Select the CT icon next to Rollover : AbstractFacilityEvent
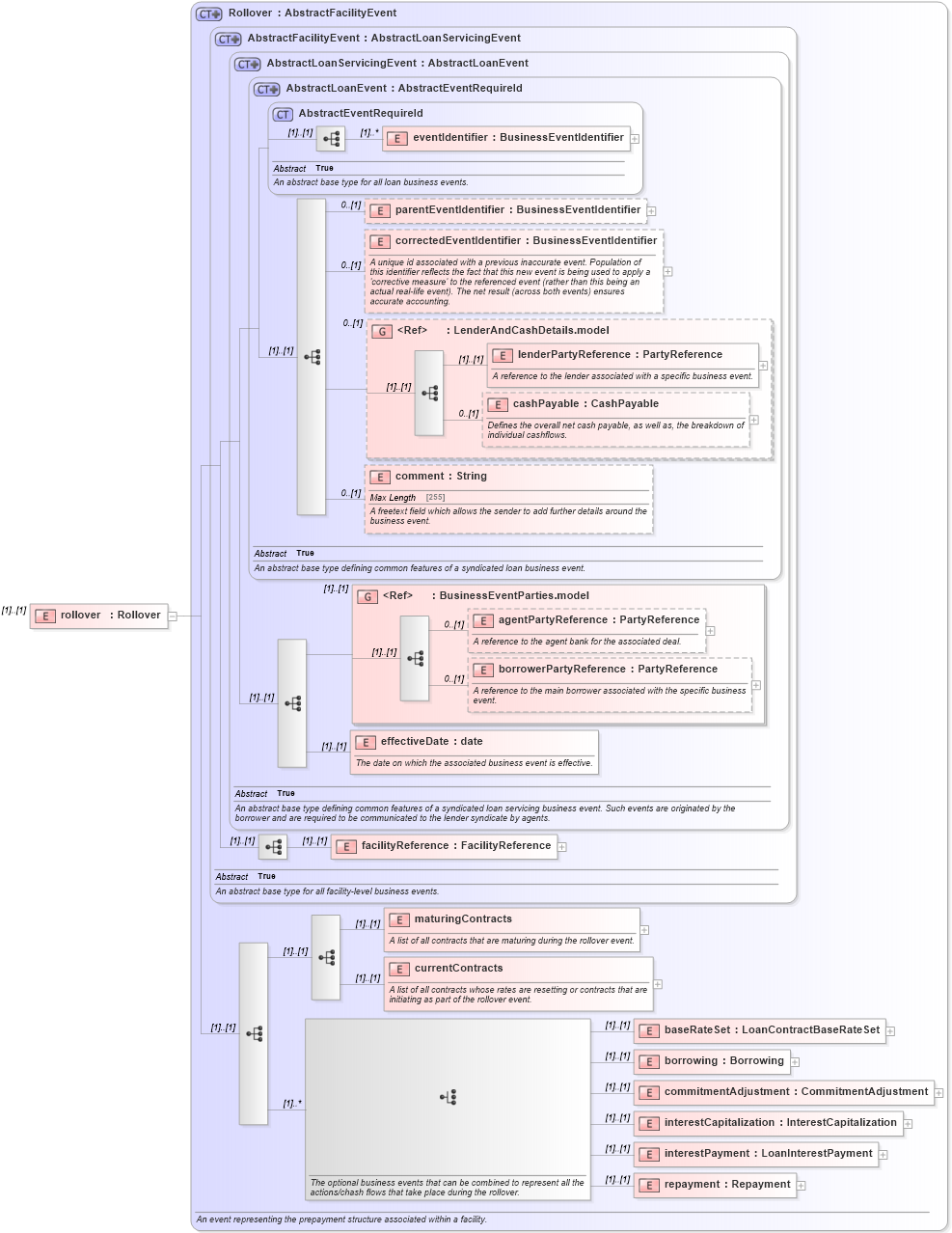The width and height of the screenshot is (952, 1233). click(x=207, y=14)
